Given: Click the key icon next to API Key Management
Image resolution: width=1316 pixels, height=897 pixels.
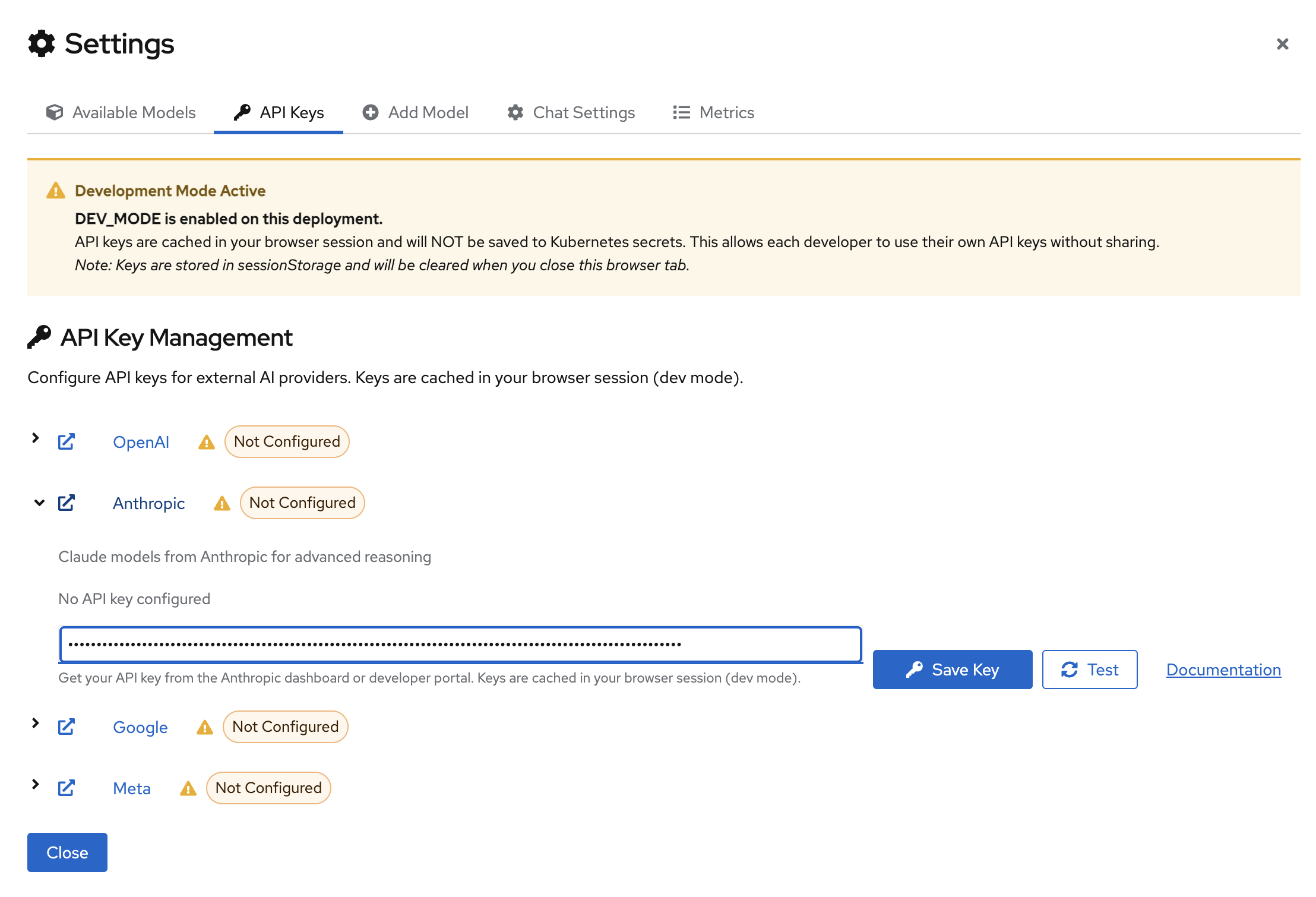Looking at the screenshot, I should [x=39, y=336].
